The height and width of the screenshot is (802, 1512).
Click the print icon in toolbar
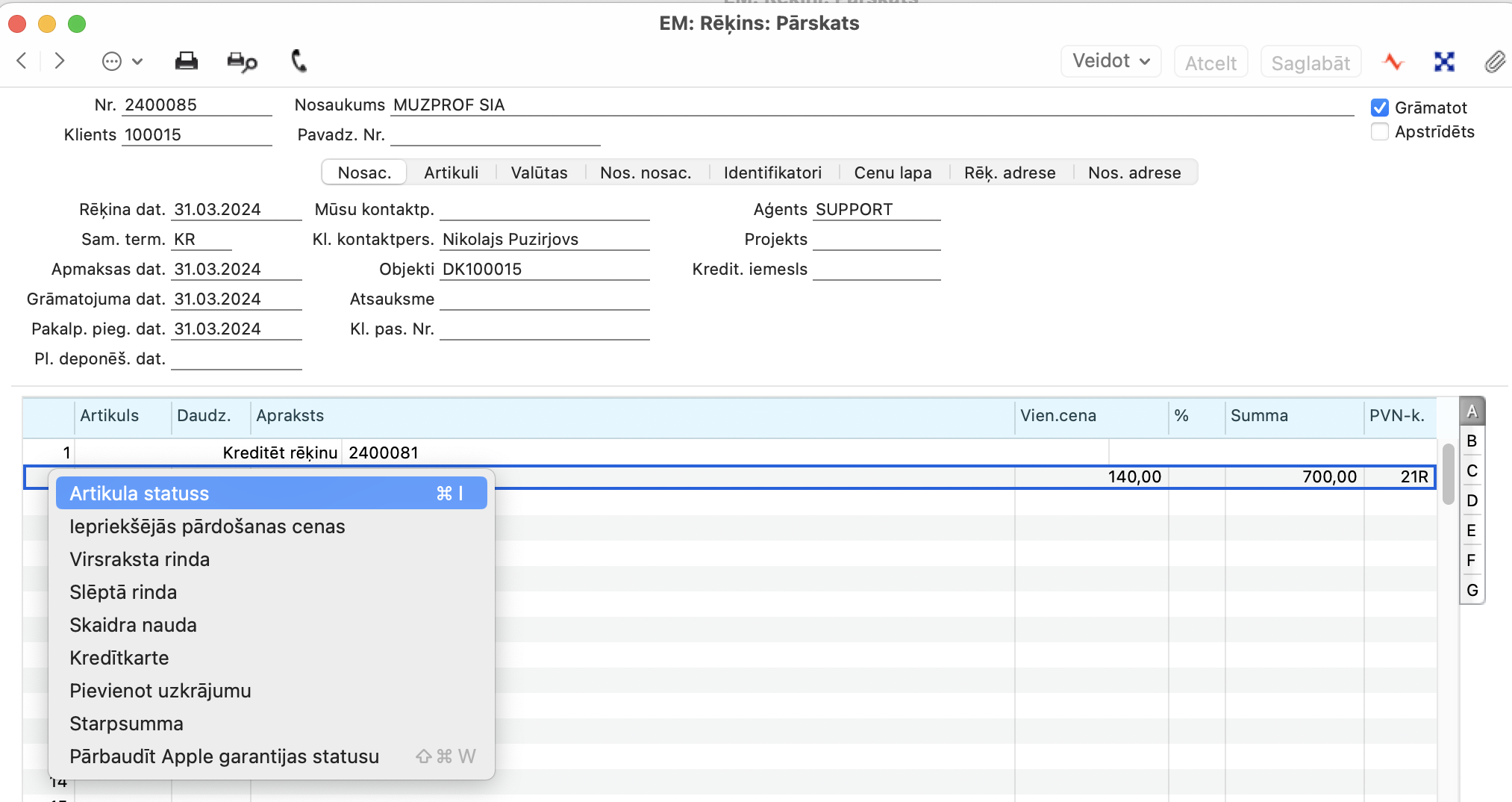(186, 61)
